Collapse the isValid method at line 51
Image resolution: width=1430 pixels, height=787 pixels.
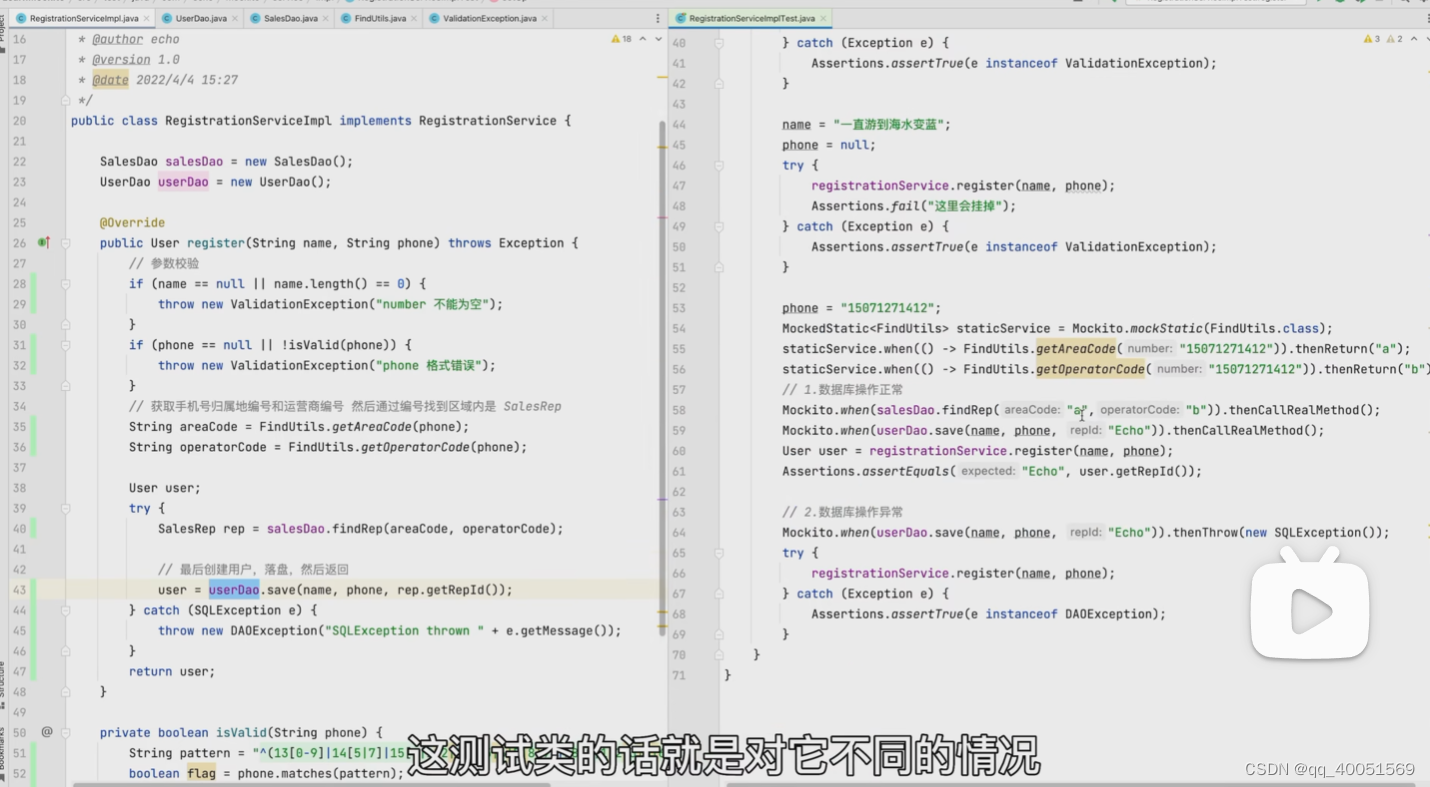[x=65, y=732]
